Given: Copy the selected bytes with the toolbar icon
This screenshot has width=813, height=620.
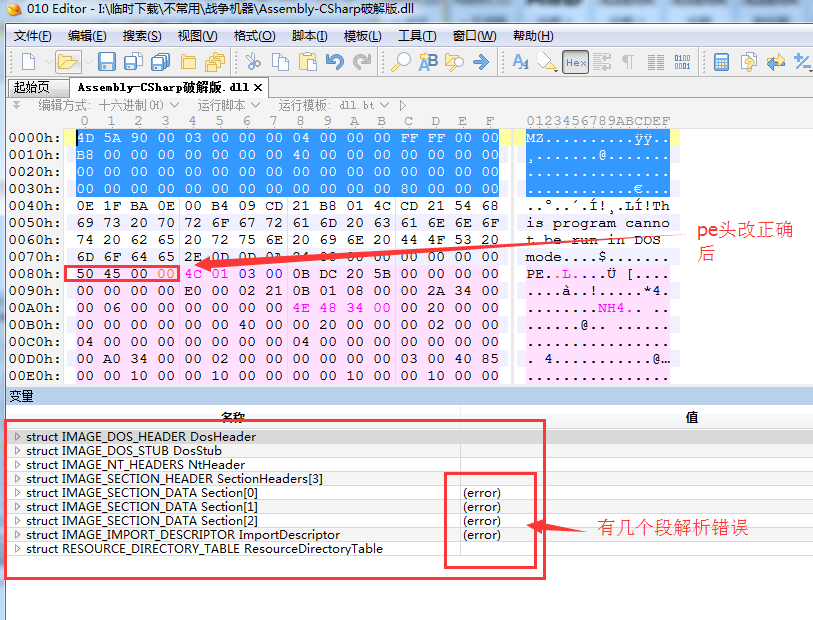Looking at the screenshot, I should click(x=281, y=62).
